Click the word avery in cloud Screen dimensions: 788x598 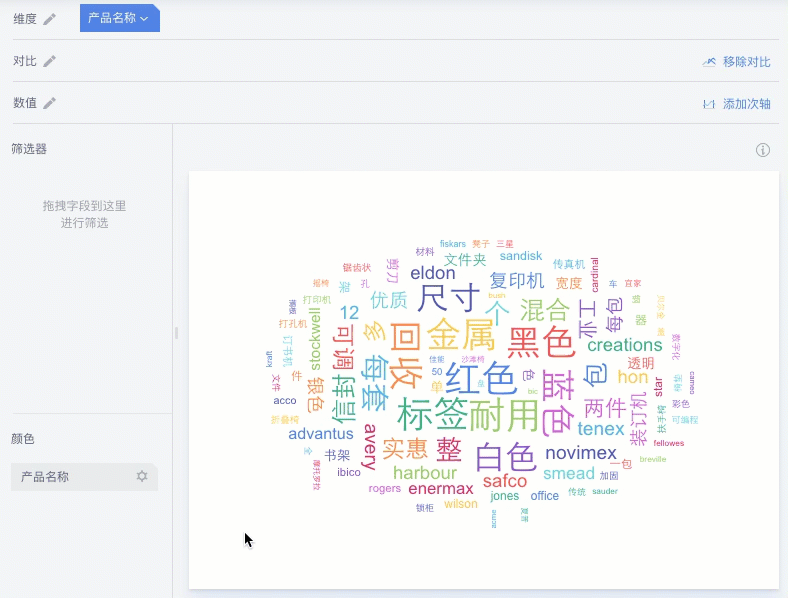pyautogui.click(x=370, y=447)
